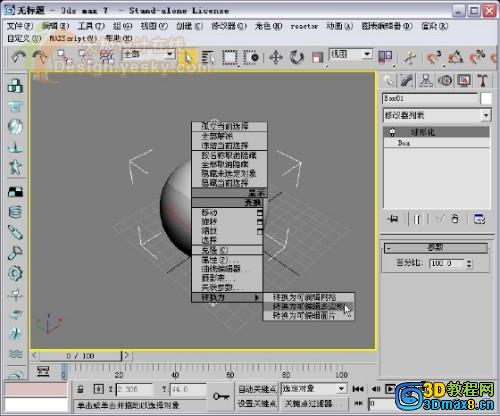
Task: Activate the Select and Scale tool
Action: (317, 57)
